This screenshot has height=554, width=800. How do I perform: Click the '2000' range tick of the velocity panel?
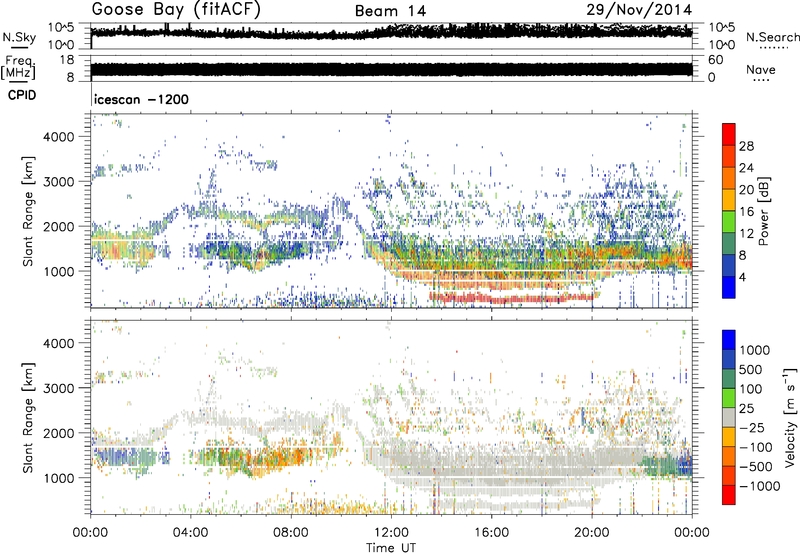[59, 433]
